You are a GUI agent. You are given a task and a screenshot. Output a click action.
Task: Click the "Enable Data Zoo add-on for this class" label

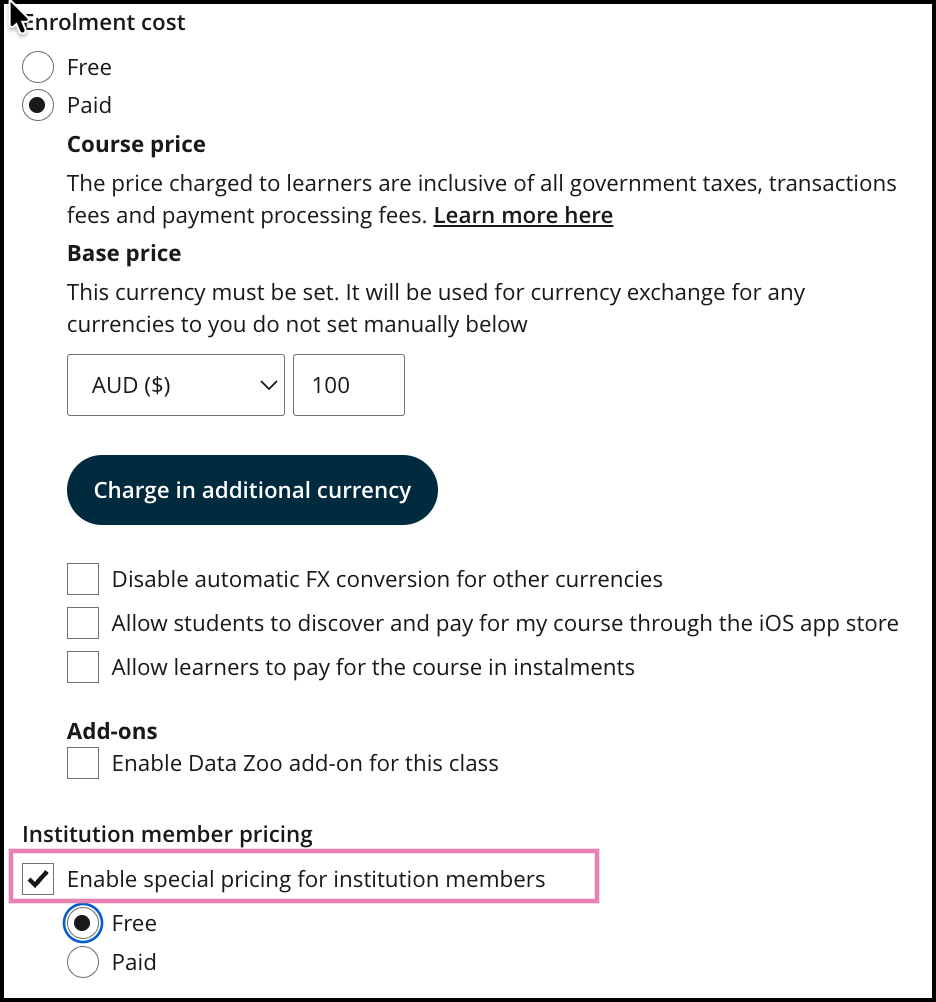[305, 764]
